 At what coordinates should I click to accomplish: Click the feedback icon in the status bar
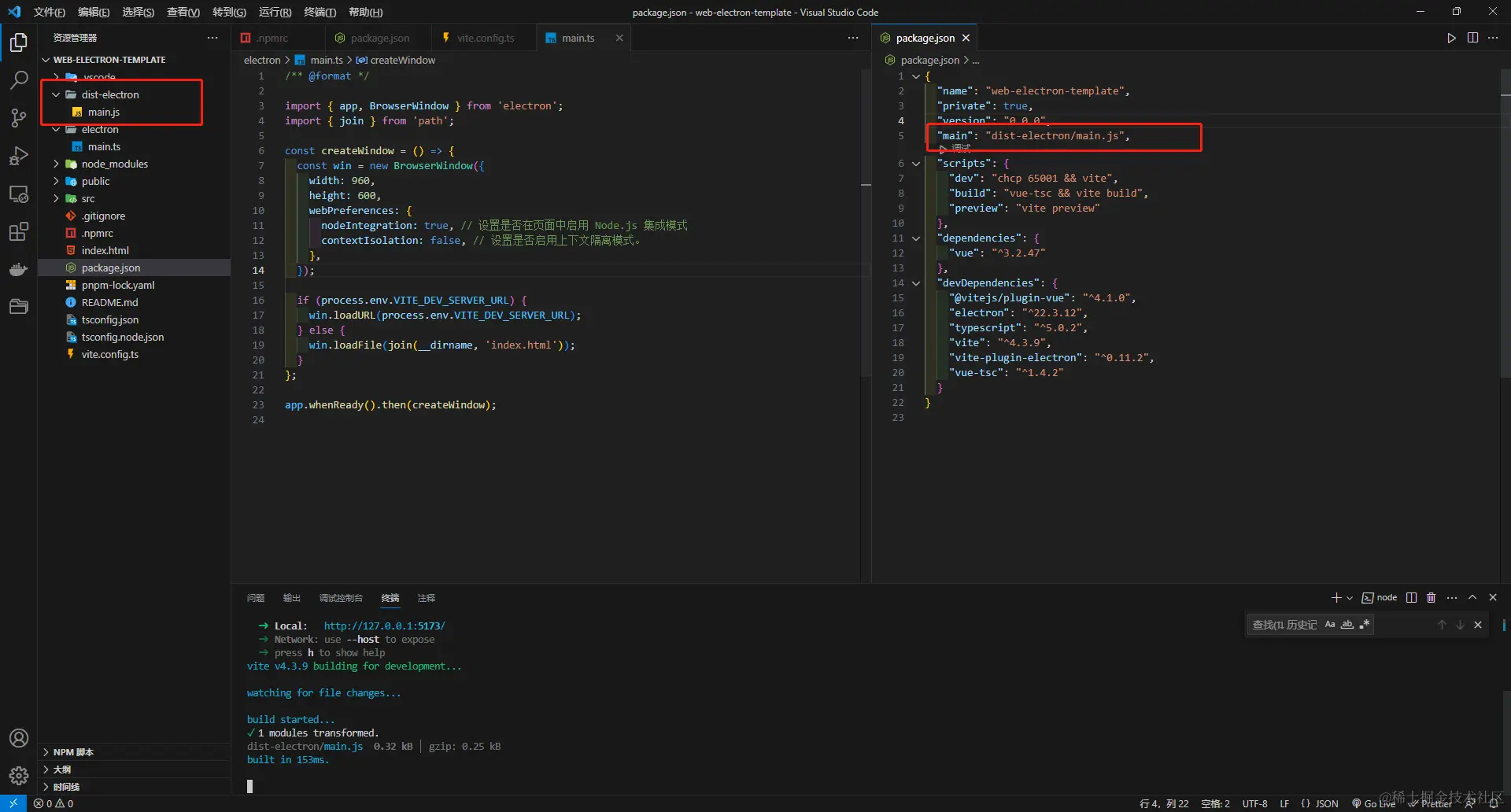pyautogui.click(x=1470, y=803)
